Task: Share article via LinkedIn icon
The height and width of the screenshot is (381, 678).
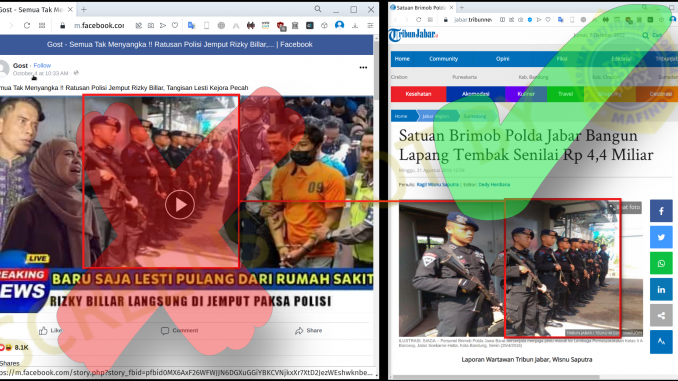Action: (661, 289)
